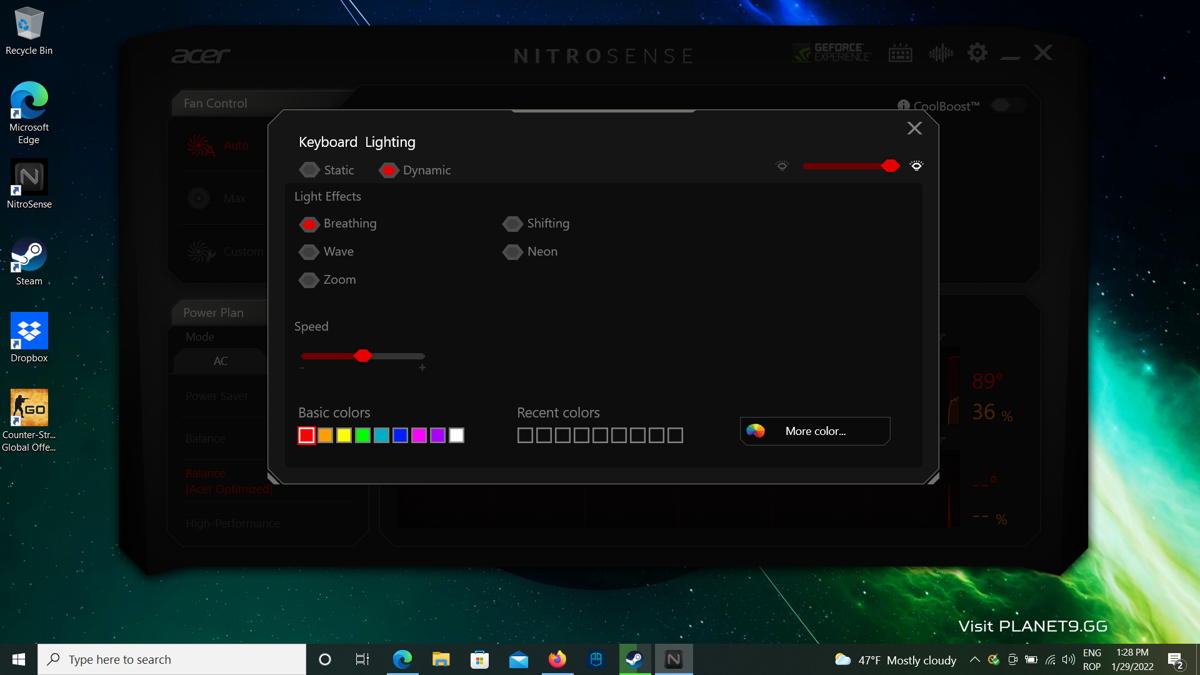Select Dynamic lighting mode
Viewport: 1200px width, 675px height.
(x=415, y=170)
